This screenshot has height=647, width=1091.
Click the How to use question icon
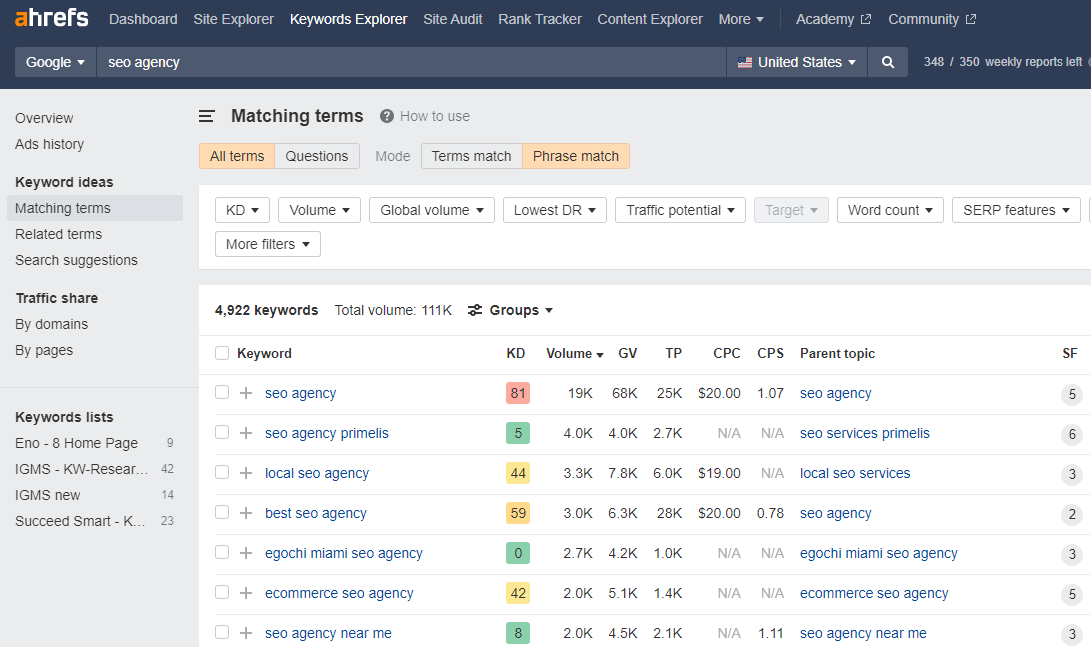pyautogui.click(x=387, y=116)
